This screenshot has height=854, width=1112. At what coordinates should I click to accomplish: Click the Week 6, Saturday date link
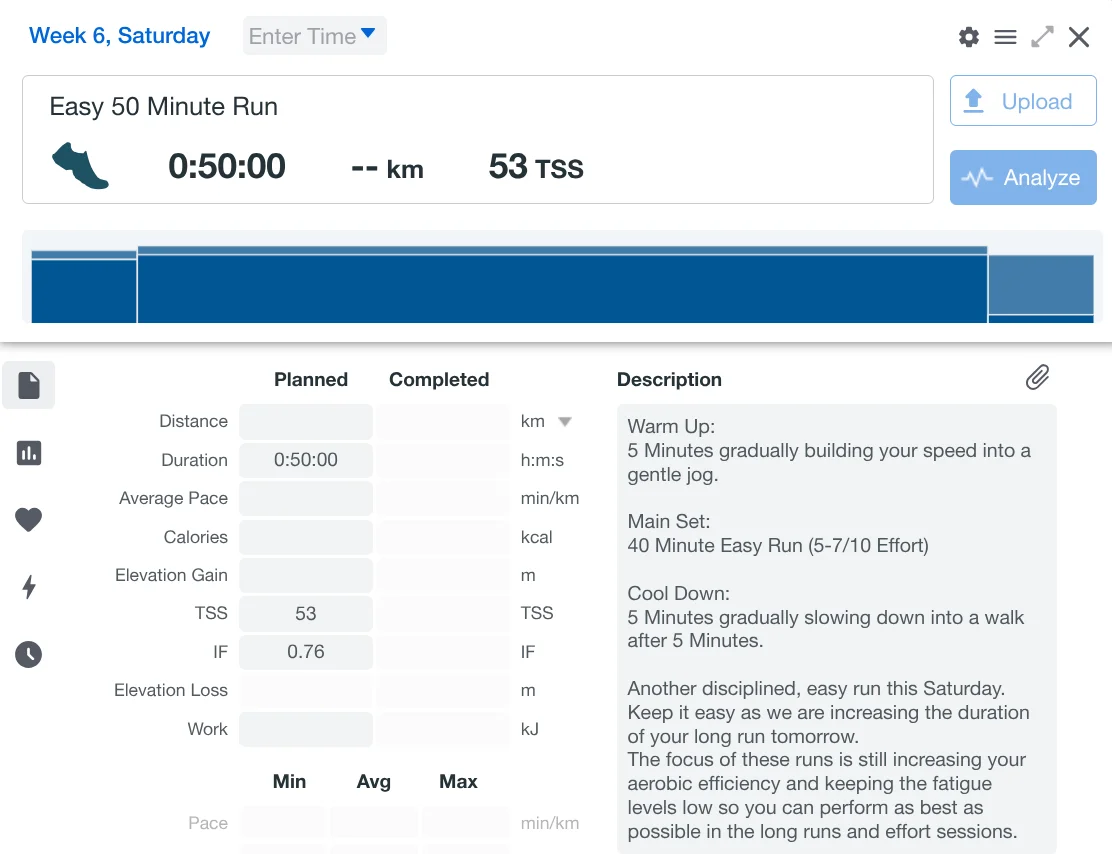click(119, 36)
